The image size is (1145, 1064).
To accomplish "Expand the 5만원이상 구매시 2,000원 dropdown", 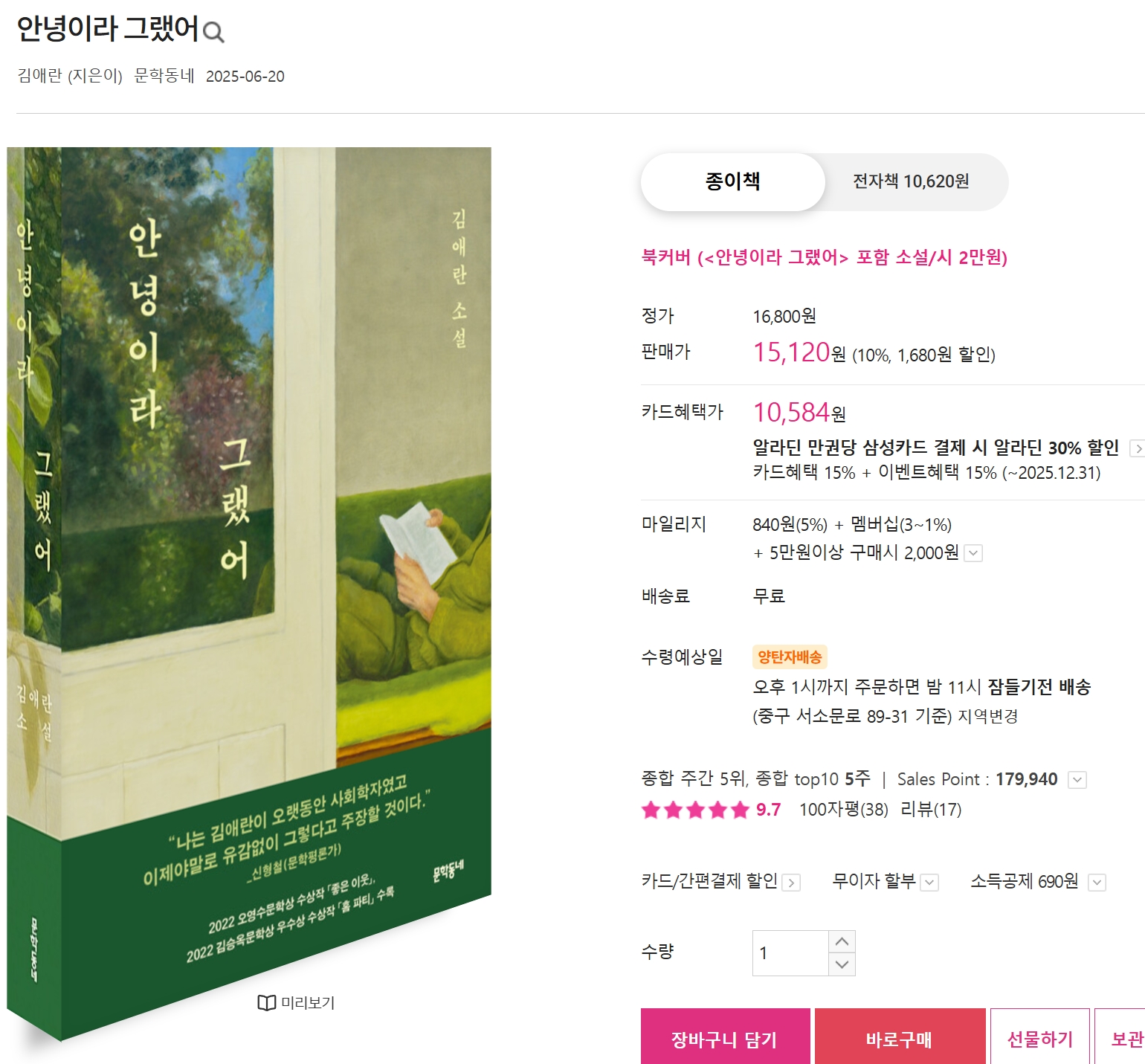I will (973, 553).
